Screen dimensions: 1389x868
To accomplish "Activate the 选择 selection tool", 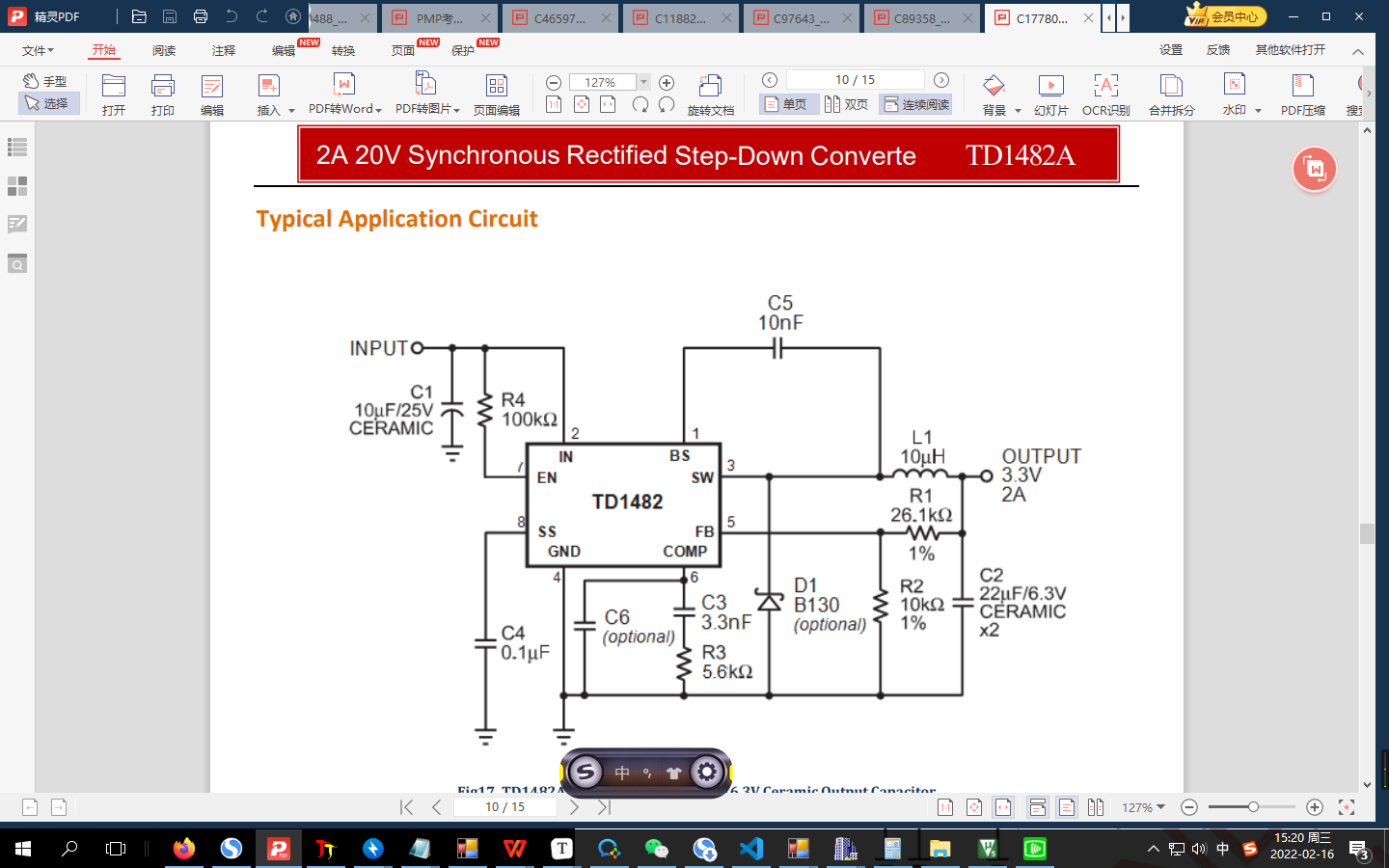I will 48,103.
